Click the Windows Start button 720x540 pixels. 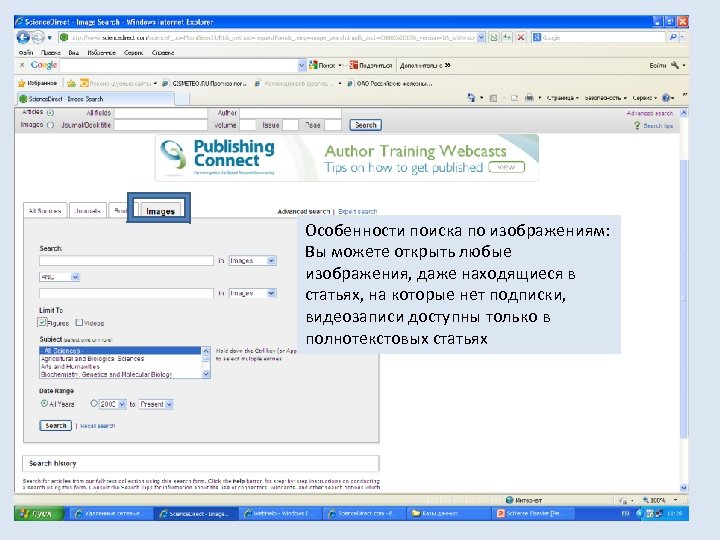pos(39,513)
